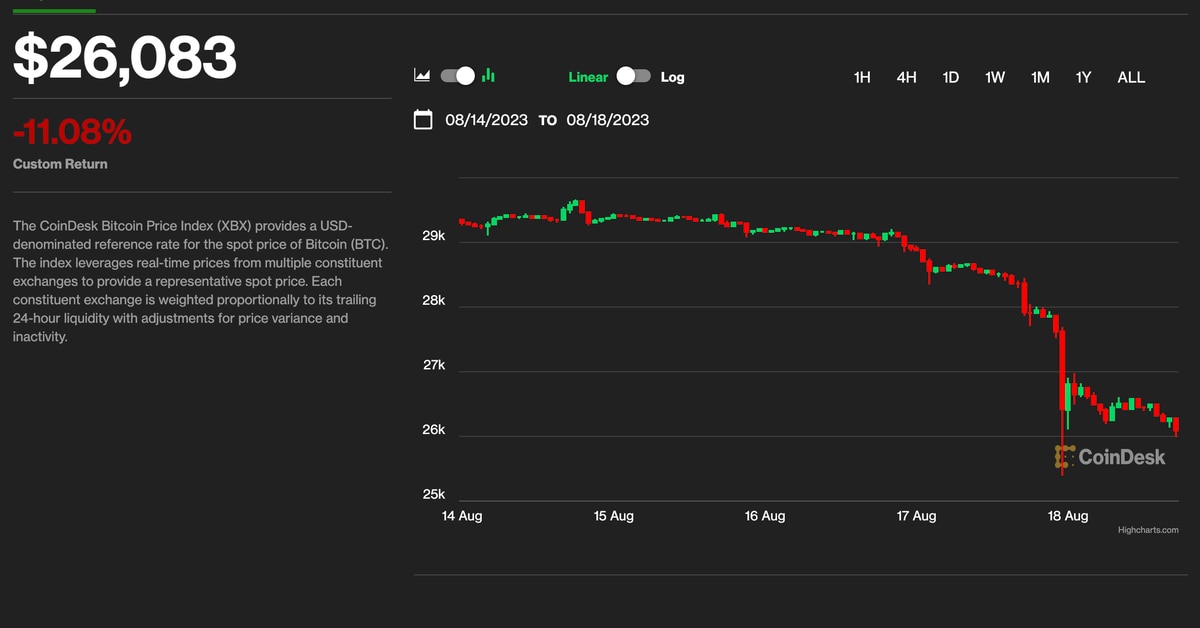The width and height of the screenshot is (1200, 628).
Task: Toggle the Linear/Log scale switch
Action: click(634, 76)
